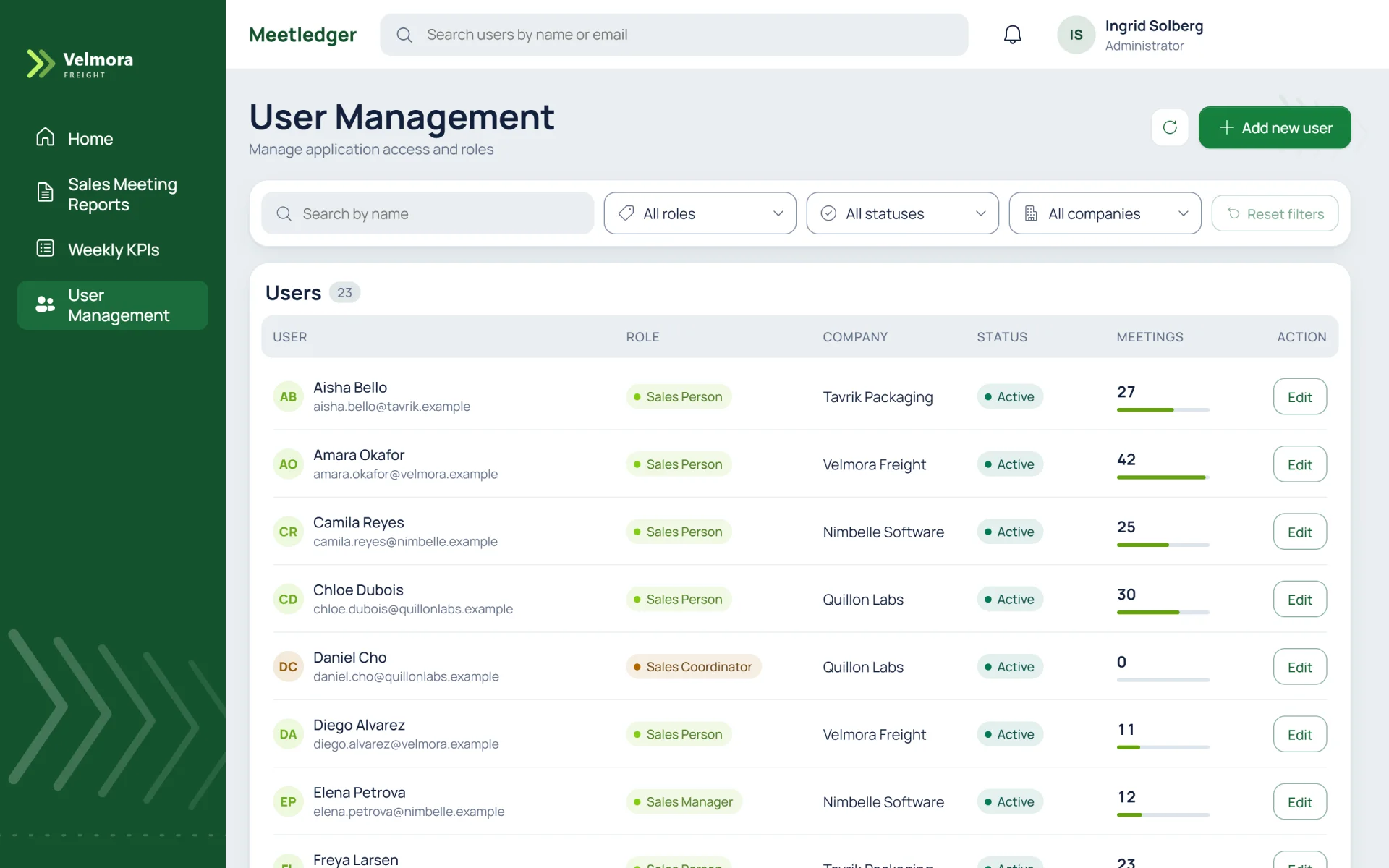Click Tavrik Packaging in Aisha Bello's row
The image size is (1389, 868).
point(878,397)
